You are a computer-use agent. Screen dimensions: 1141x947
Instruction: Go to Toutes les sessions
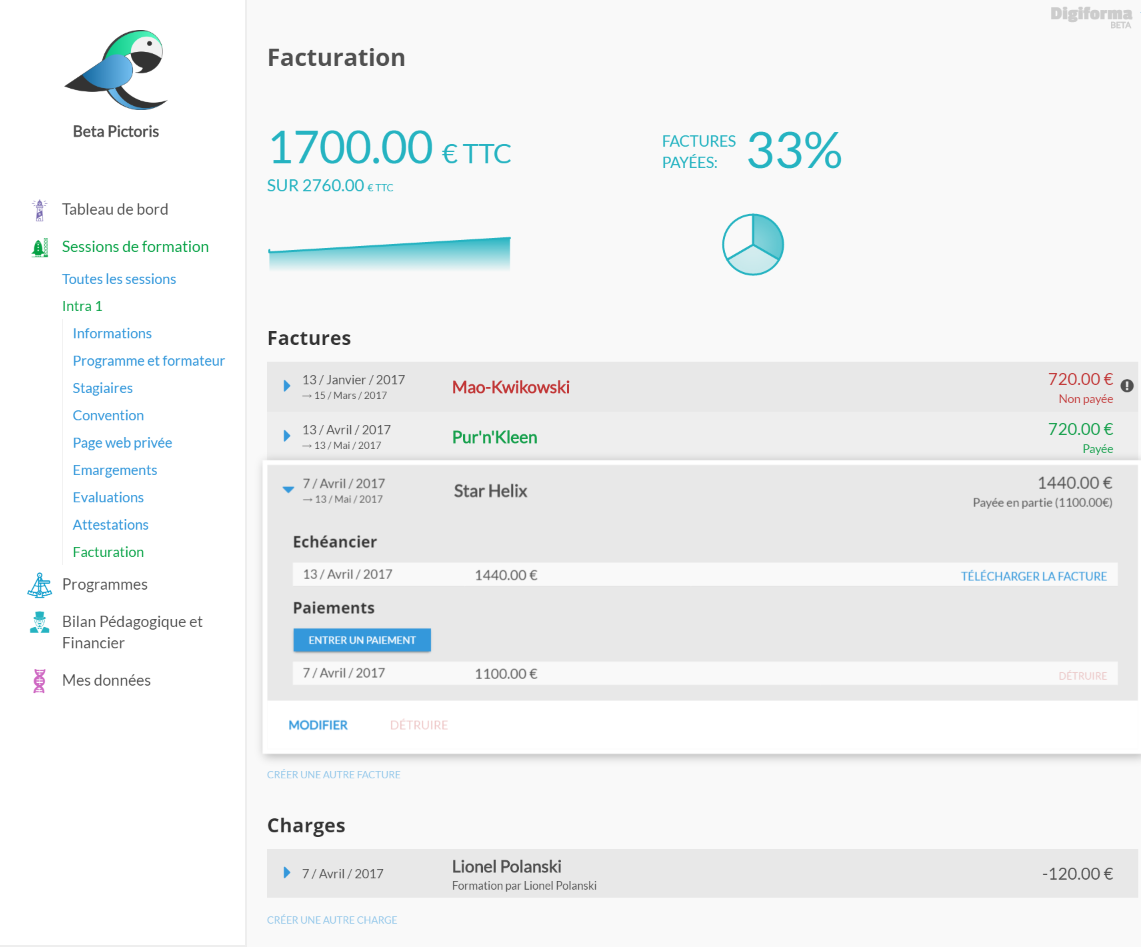pos(119,279)
